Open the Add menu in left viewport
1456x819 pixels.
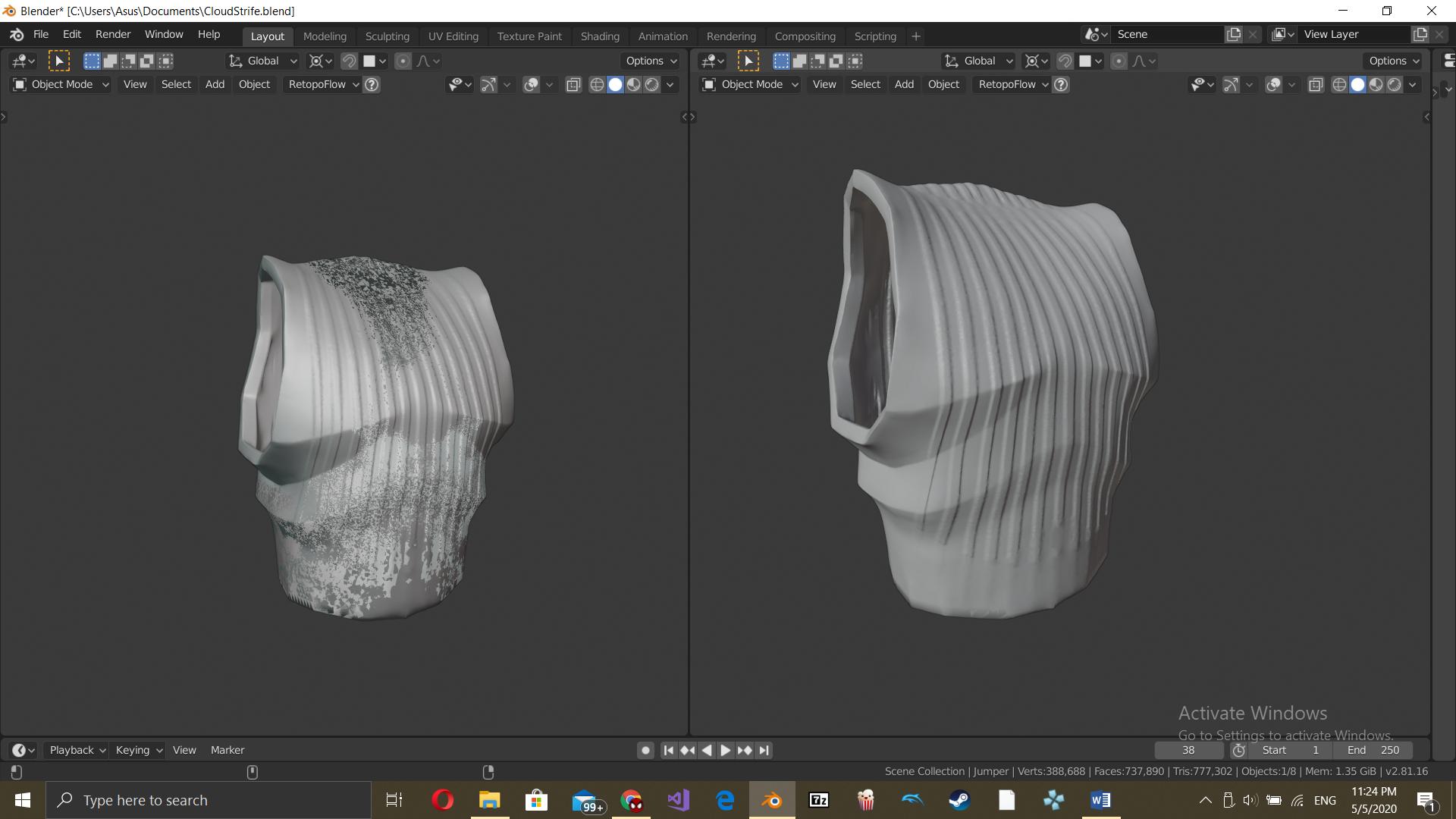(x=215, y=84)
